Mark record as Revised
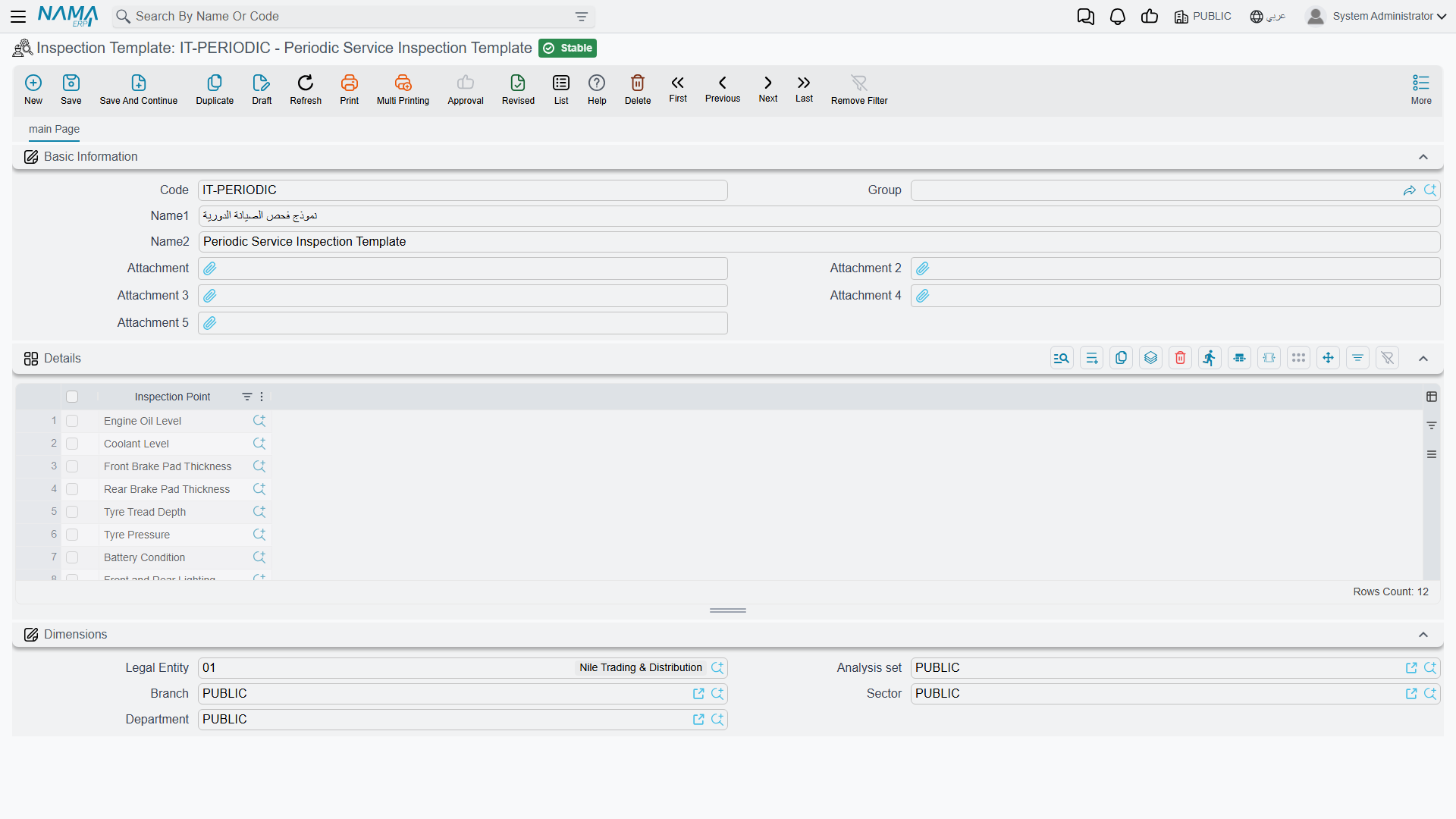 point(518,89)
